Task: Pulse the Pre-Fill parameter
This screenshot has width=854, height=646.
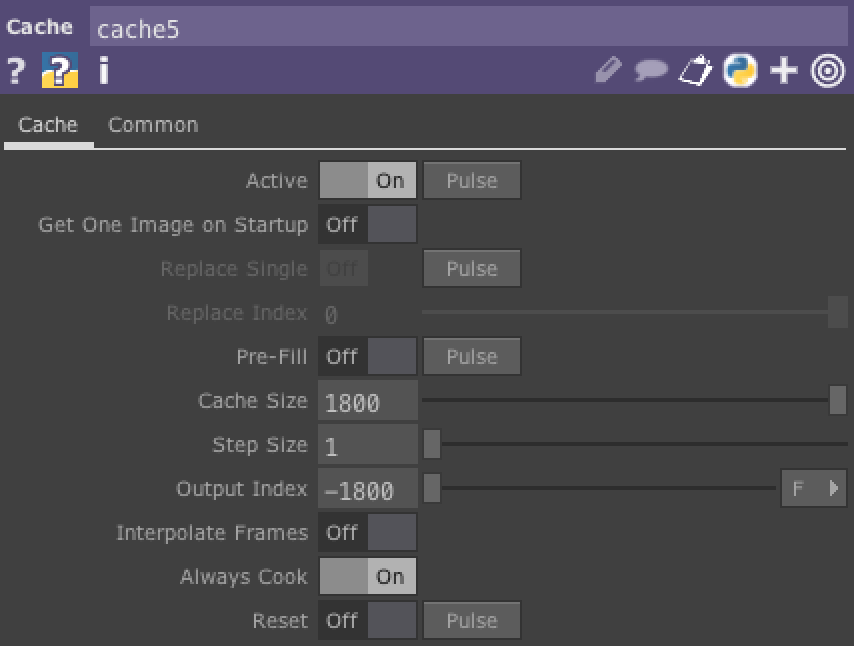Action: 471,357
